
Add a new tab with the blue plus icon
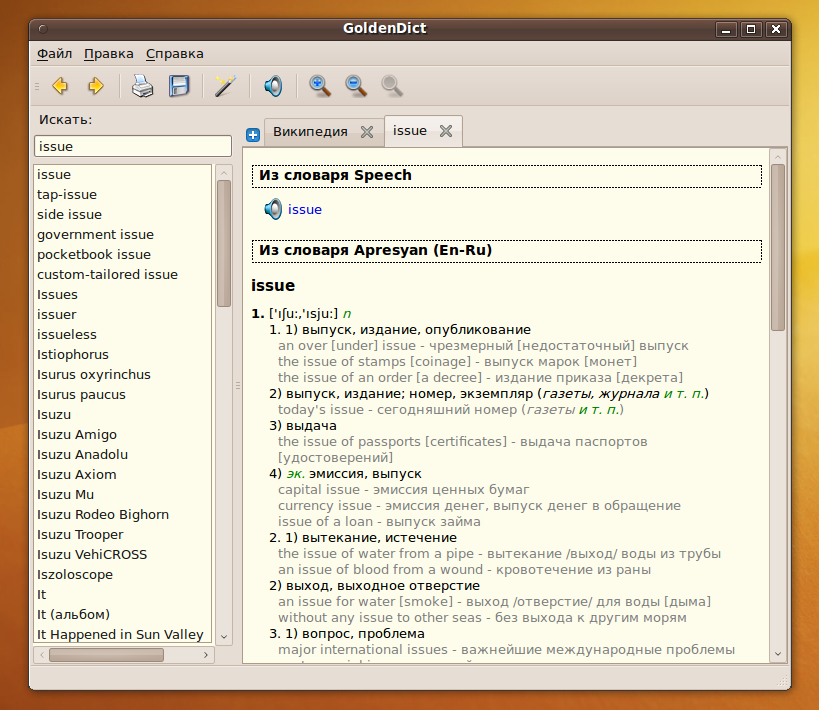253,135
